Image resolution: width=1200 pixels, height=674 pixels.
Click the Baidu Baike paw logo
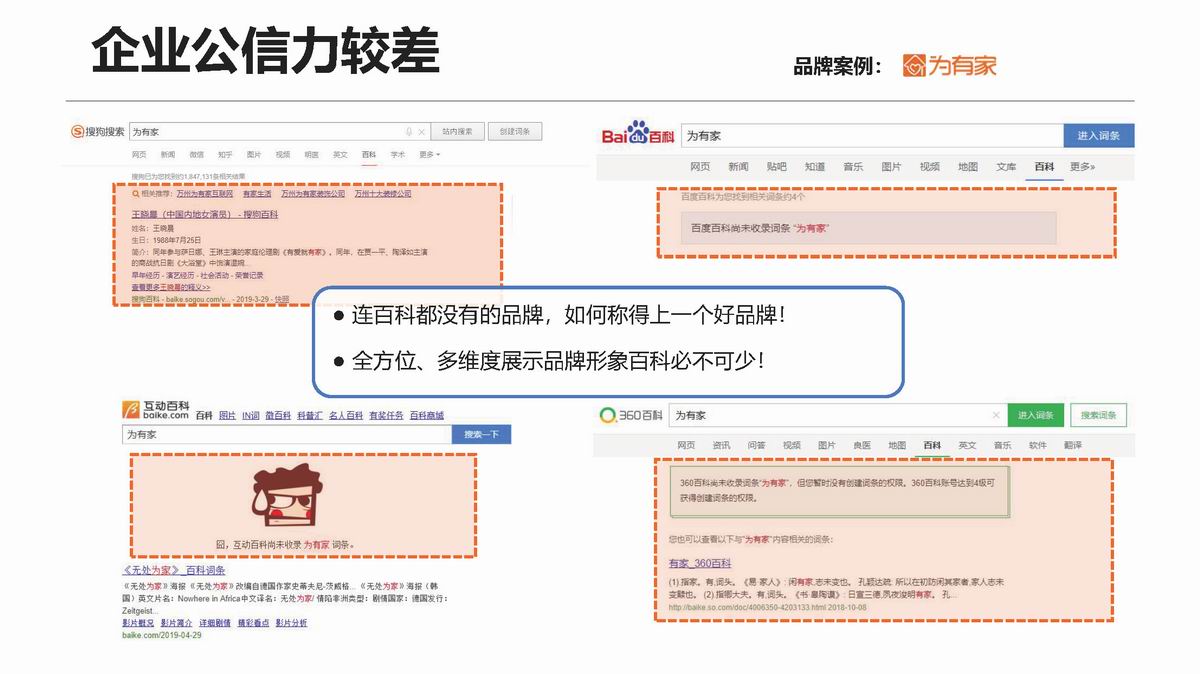638,134
